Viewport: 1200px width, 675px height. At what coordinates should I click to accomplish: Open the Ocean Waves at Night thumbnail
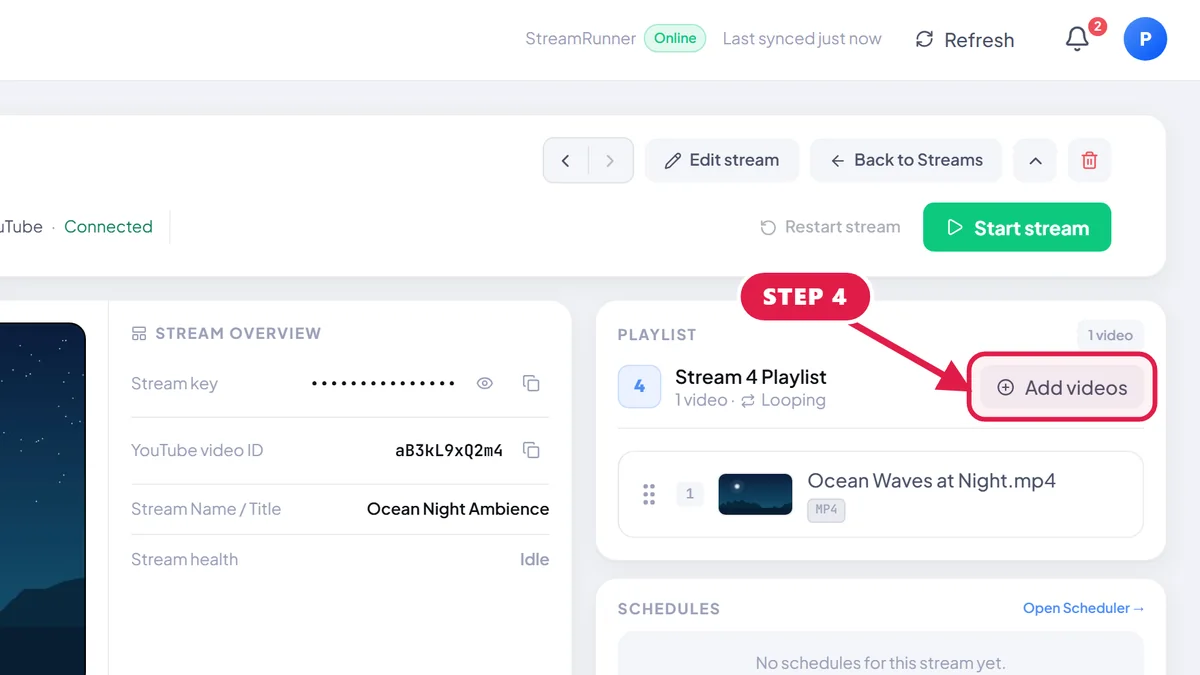click(x=755, y=494)
